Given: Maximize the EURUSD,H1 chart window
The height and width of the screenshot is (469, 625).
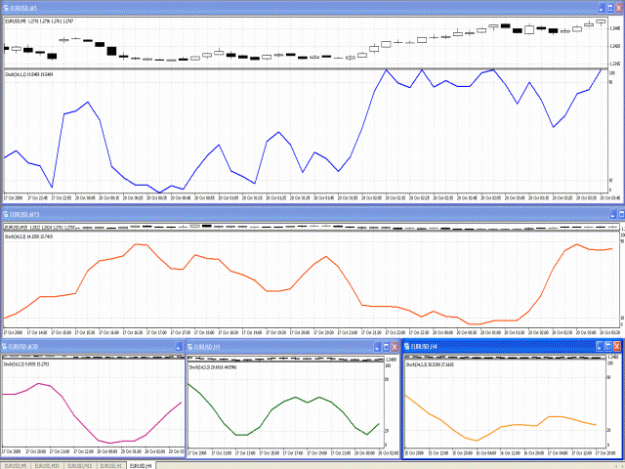Looking at the screenshot, I should pyautogui.click(x=386, y=347).
